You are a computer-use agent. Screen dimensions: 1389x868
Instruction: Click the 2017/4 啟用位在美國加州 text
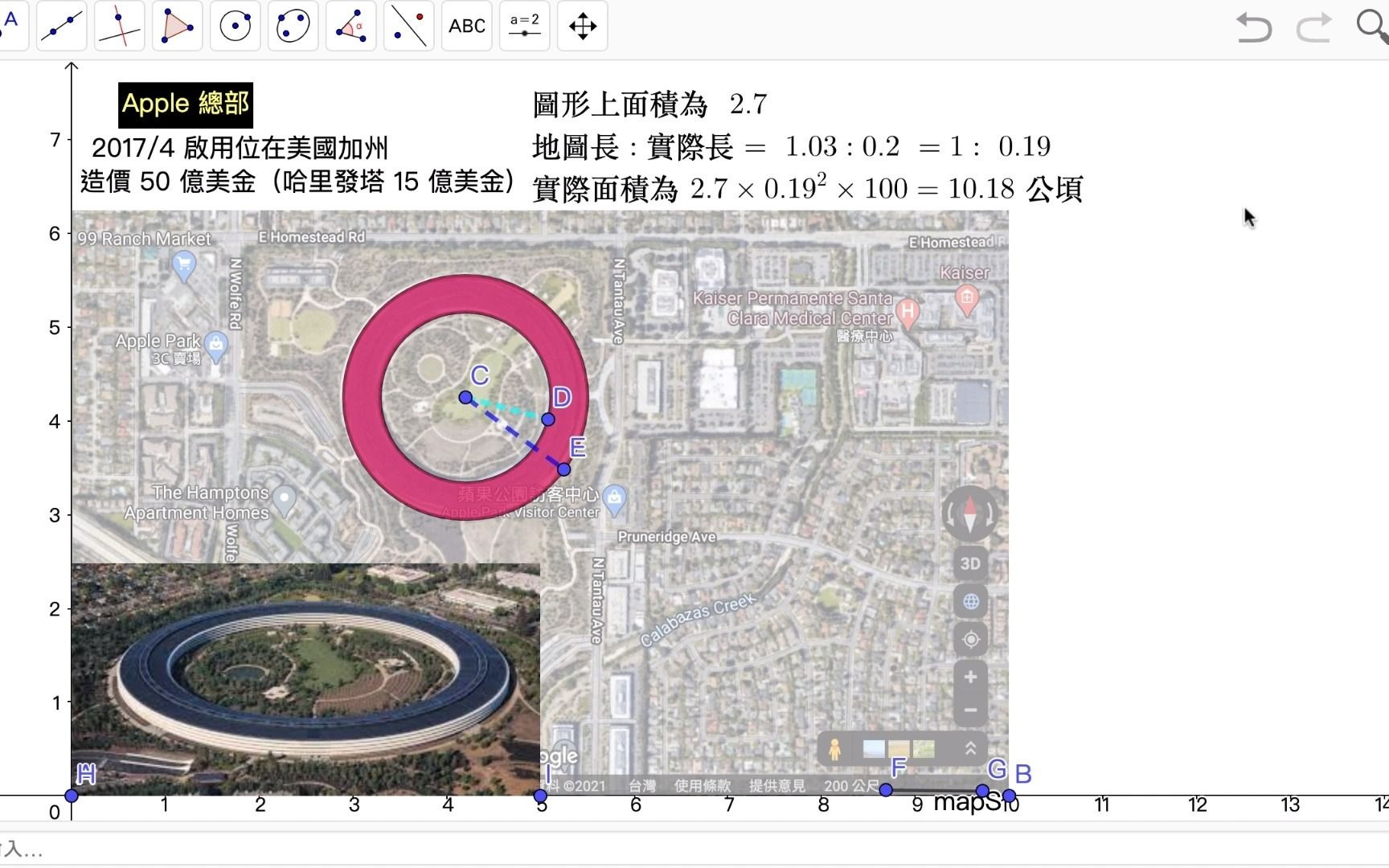[240, 148]
